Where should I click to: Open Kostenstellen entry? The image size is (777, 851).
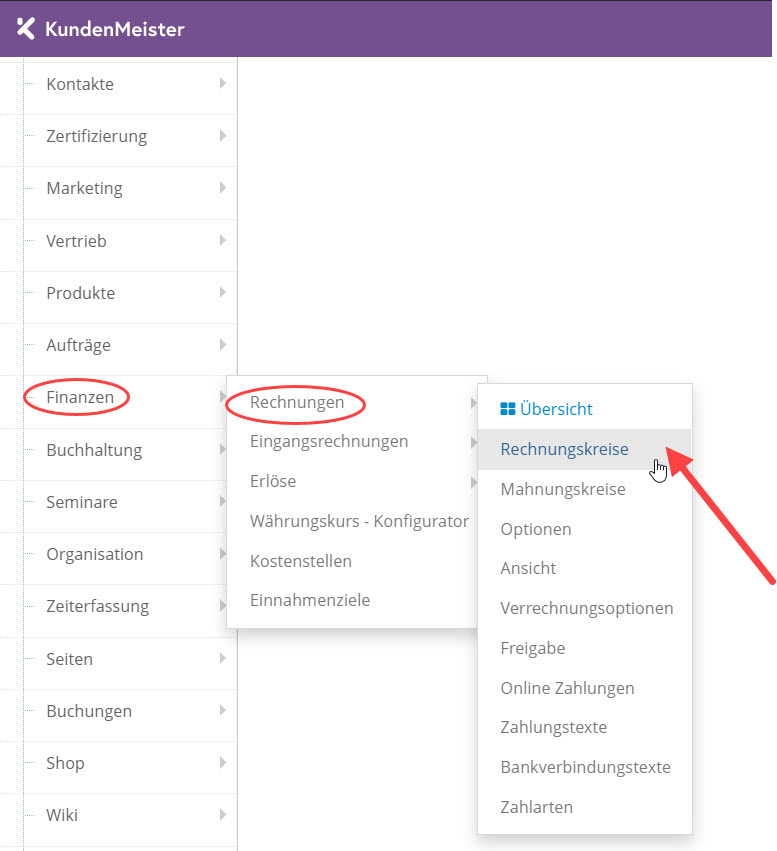301,561
